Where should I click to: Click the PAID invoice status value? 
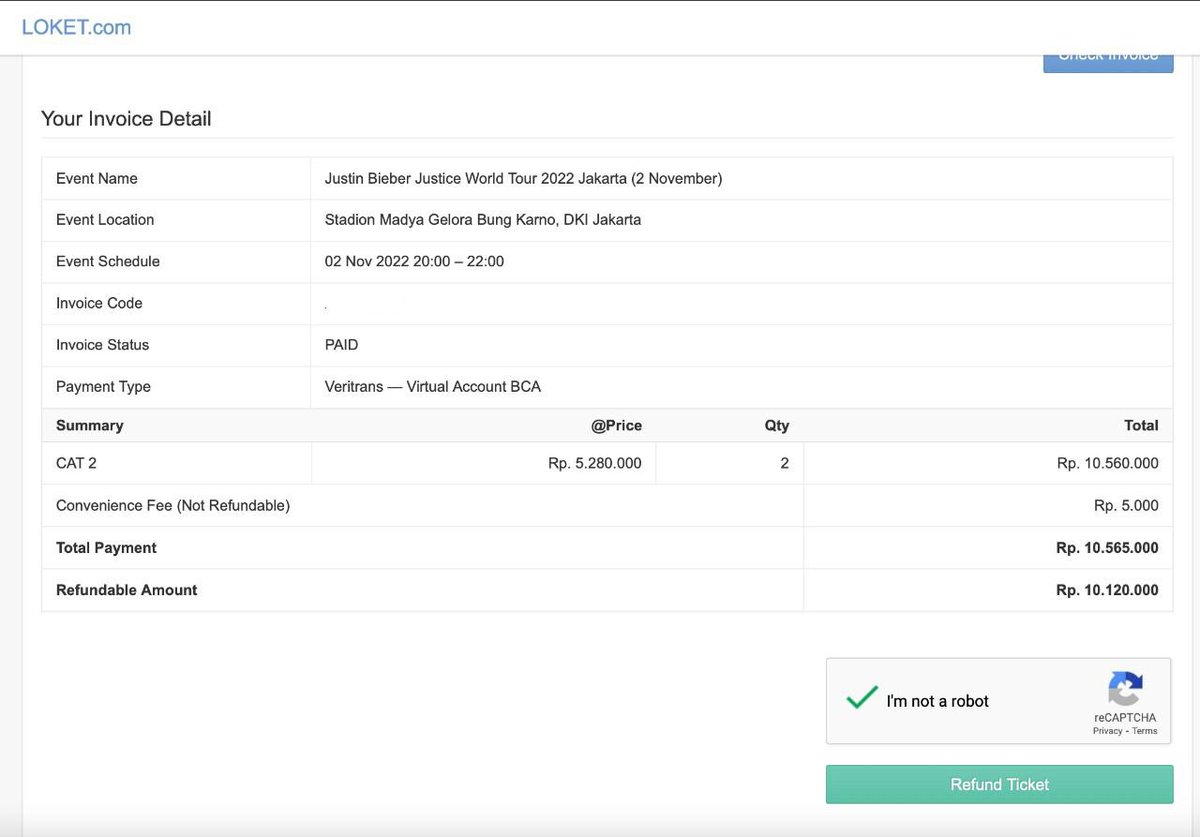click(x=341, y=344)
